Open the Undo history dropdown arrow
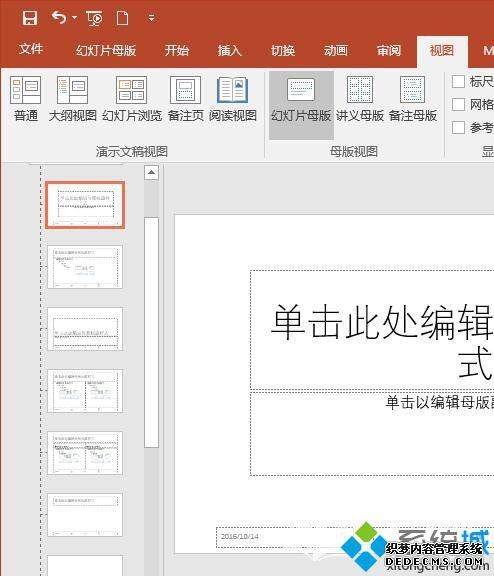 [x=75, y=18]
